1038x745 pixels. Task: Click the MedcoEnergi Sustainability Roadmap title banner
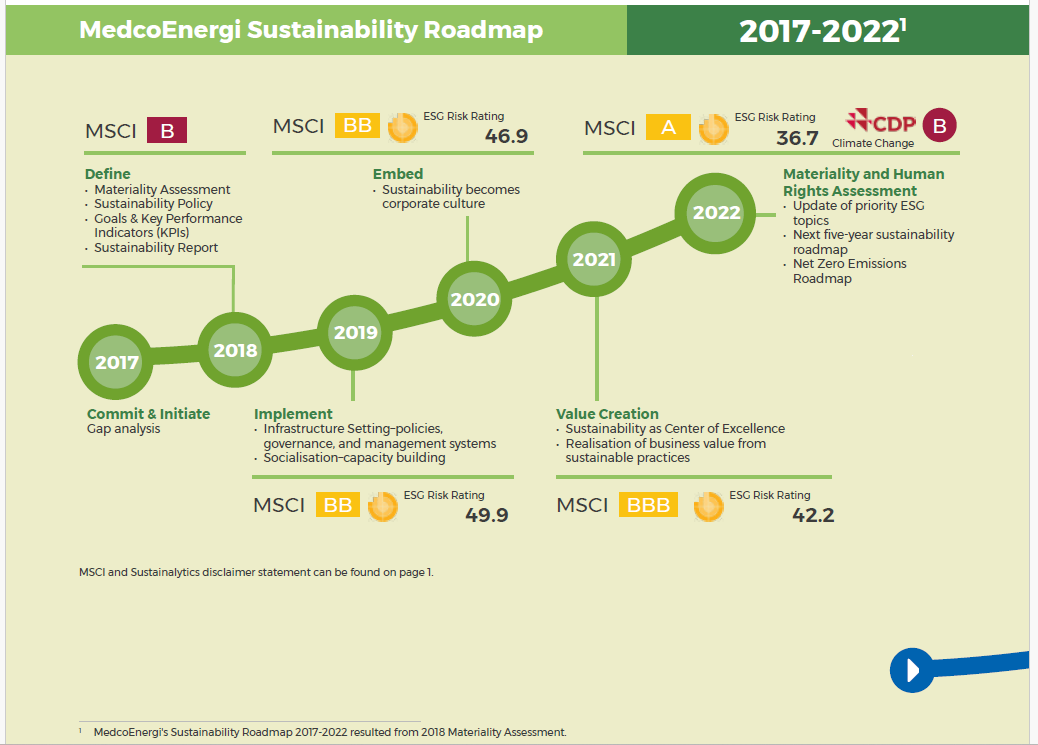[311, 30]
